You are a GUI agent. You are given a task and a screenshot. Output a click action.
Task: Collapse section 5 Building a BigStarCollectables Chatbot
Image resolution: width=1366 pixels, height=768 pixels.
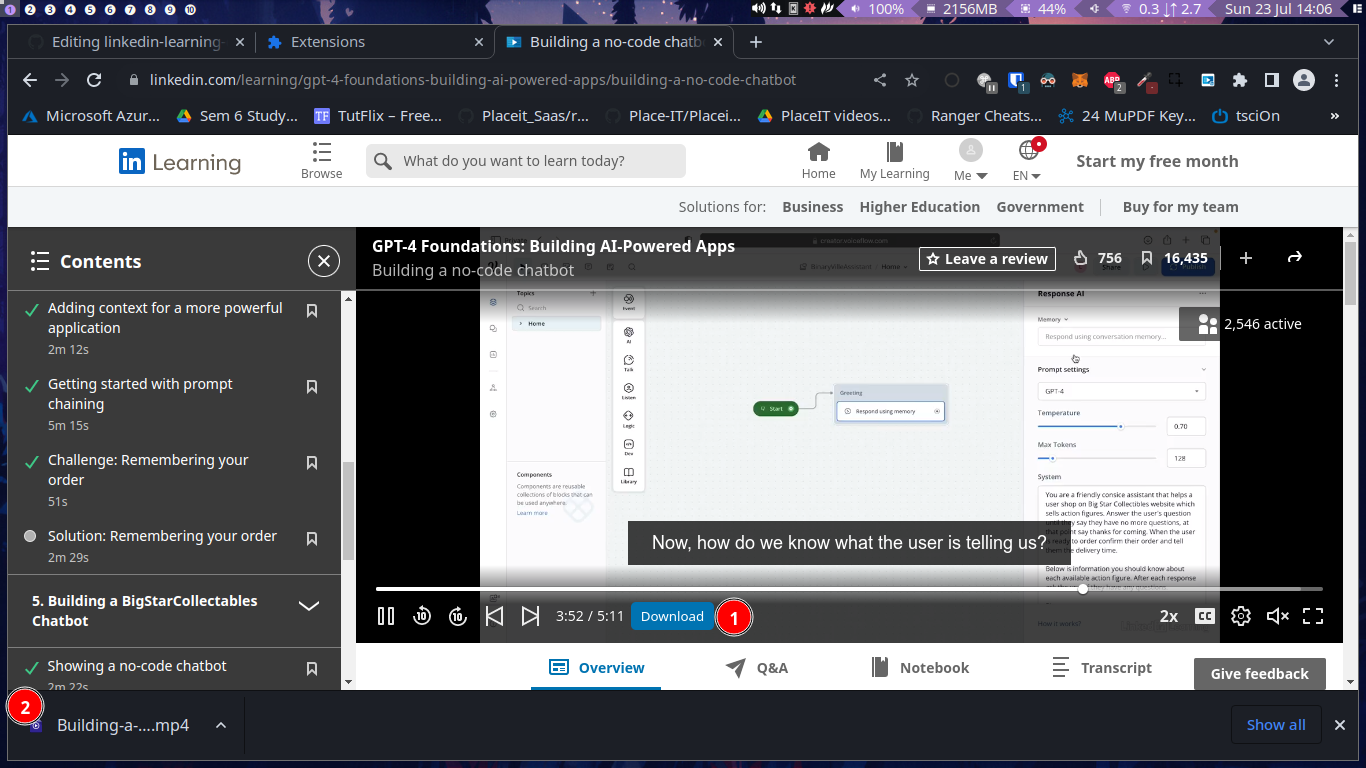[x=309, y=606]
